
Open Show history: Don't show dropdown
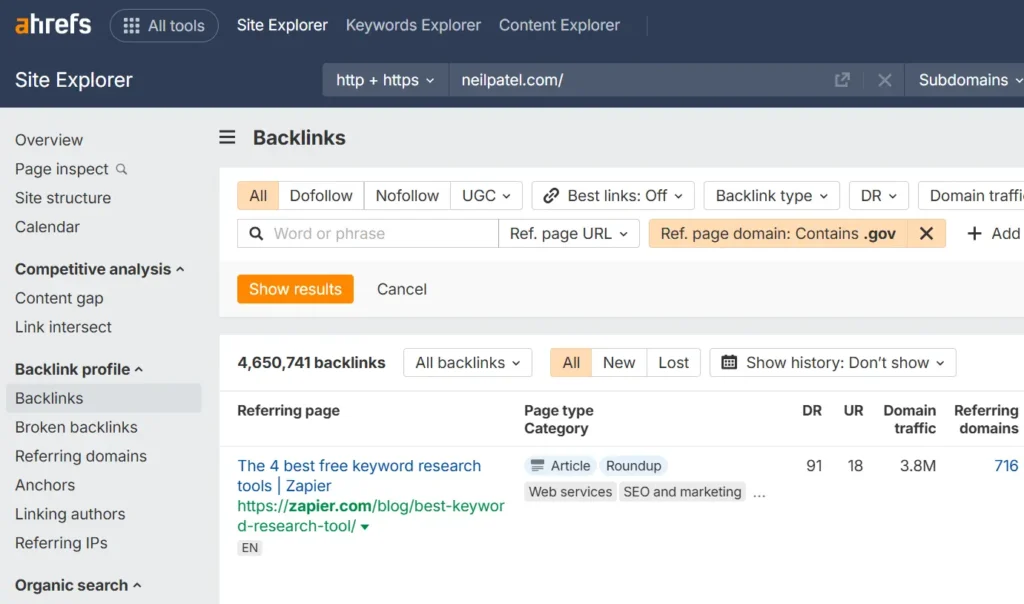[833, 362]
